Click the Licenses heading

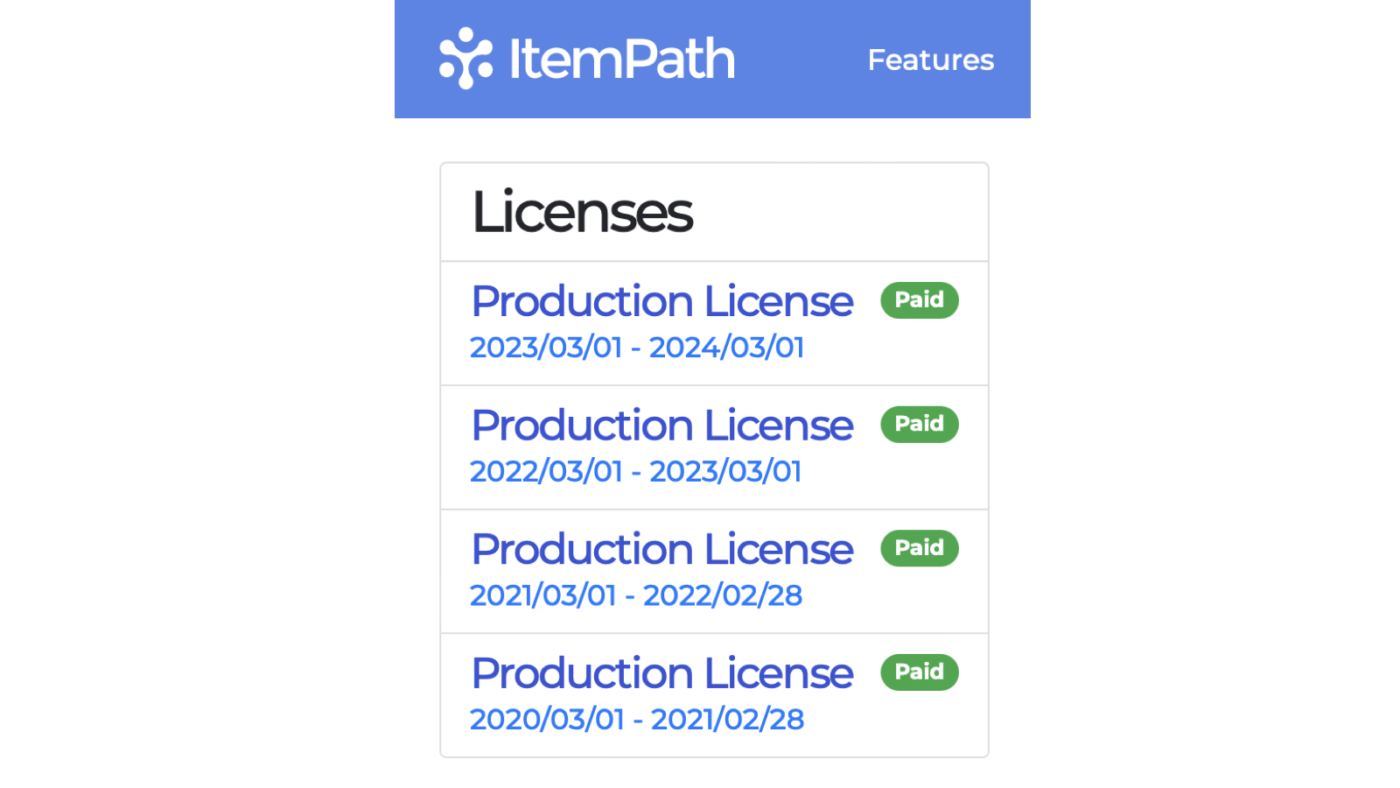pyautogui.click(x=582, y=211)
